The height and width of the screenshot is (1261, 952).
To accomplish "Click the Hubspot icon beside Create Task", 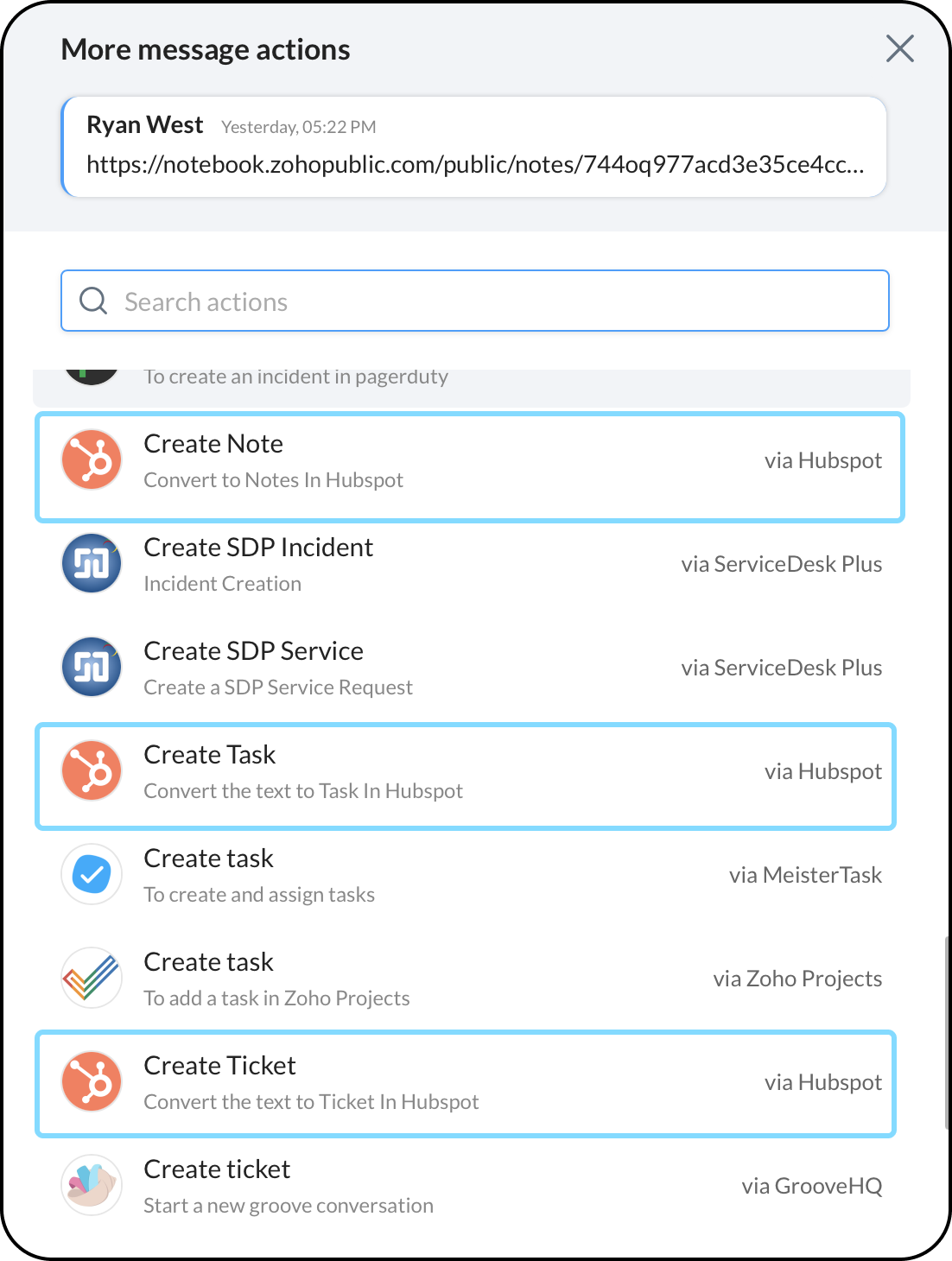I will point(92,770).
